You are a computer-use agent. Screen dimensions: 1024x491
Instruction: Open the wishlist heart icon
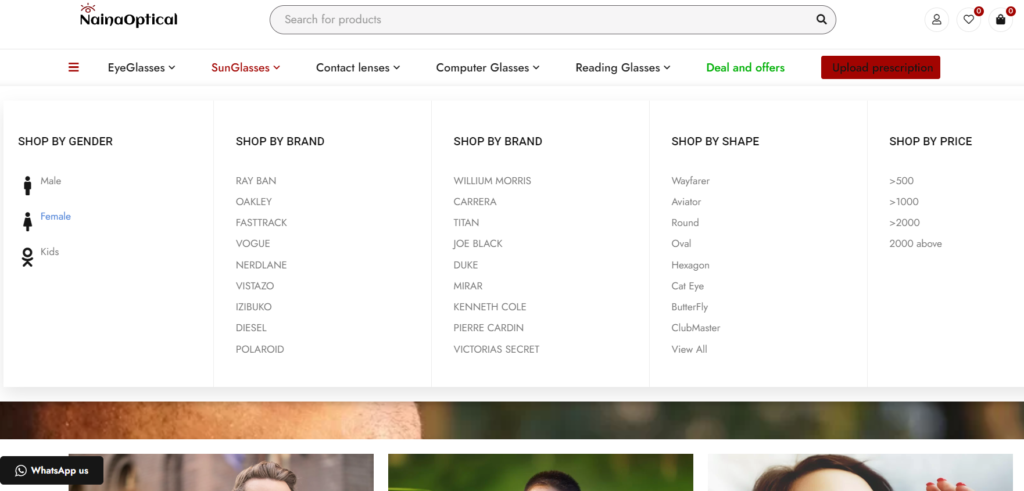pyautogui.click(x=968, y=19)
